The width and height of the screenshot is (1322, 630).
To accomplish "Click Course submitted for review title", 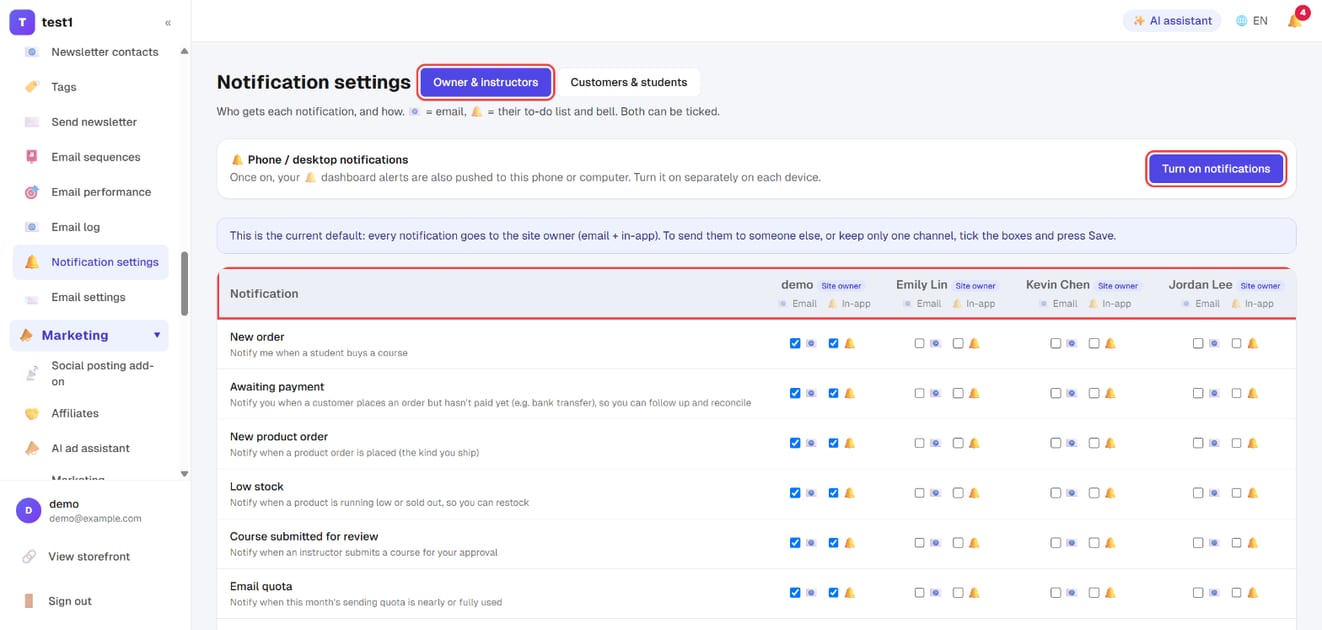I will pyautogui.click(x=304, y=537).
